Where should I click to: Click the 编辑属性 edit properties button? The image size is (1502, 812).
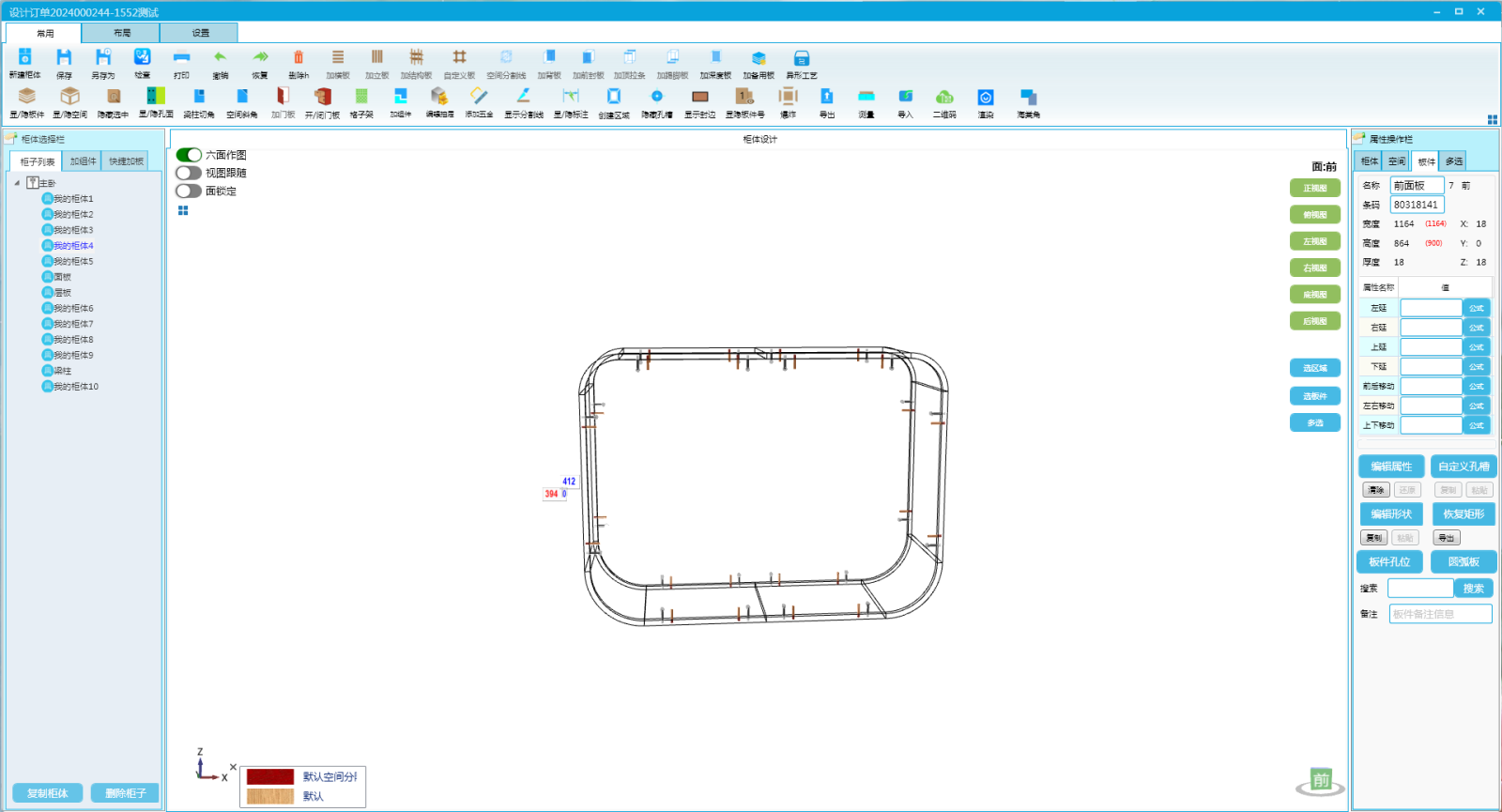coord(1391,467)
